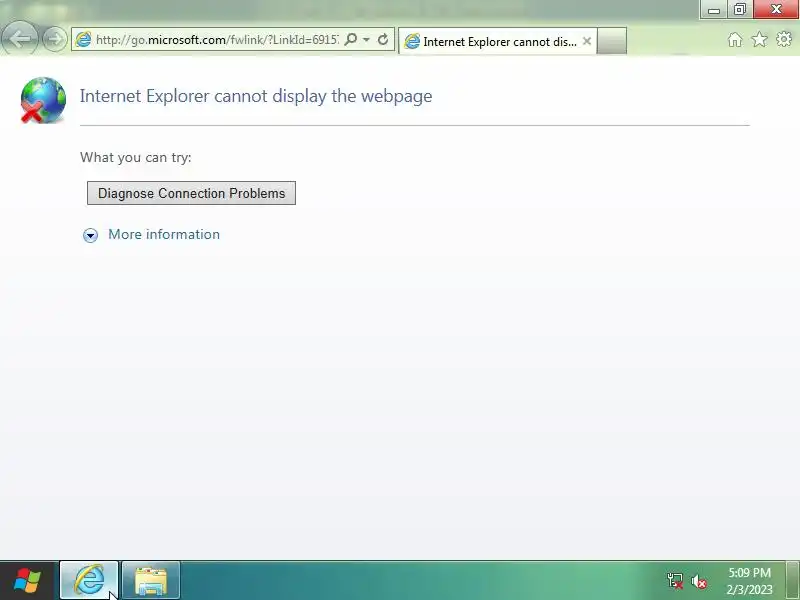Click the network disconnected tray icon
The image size is (800, 600).
click(x=674, y=581)
